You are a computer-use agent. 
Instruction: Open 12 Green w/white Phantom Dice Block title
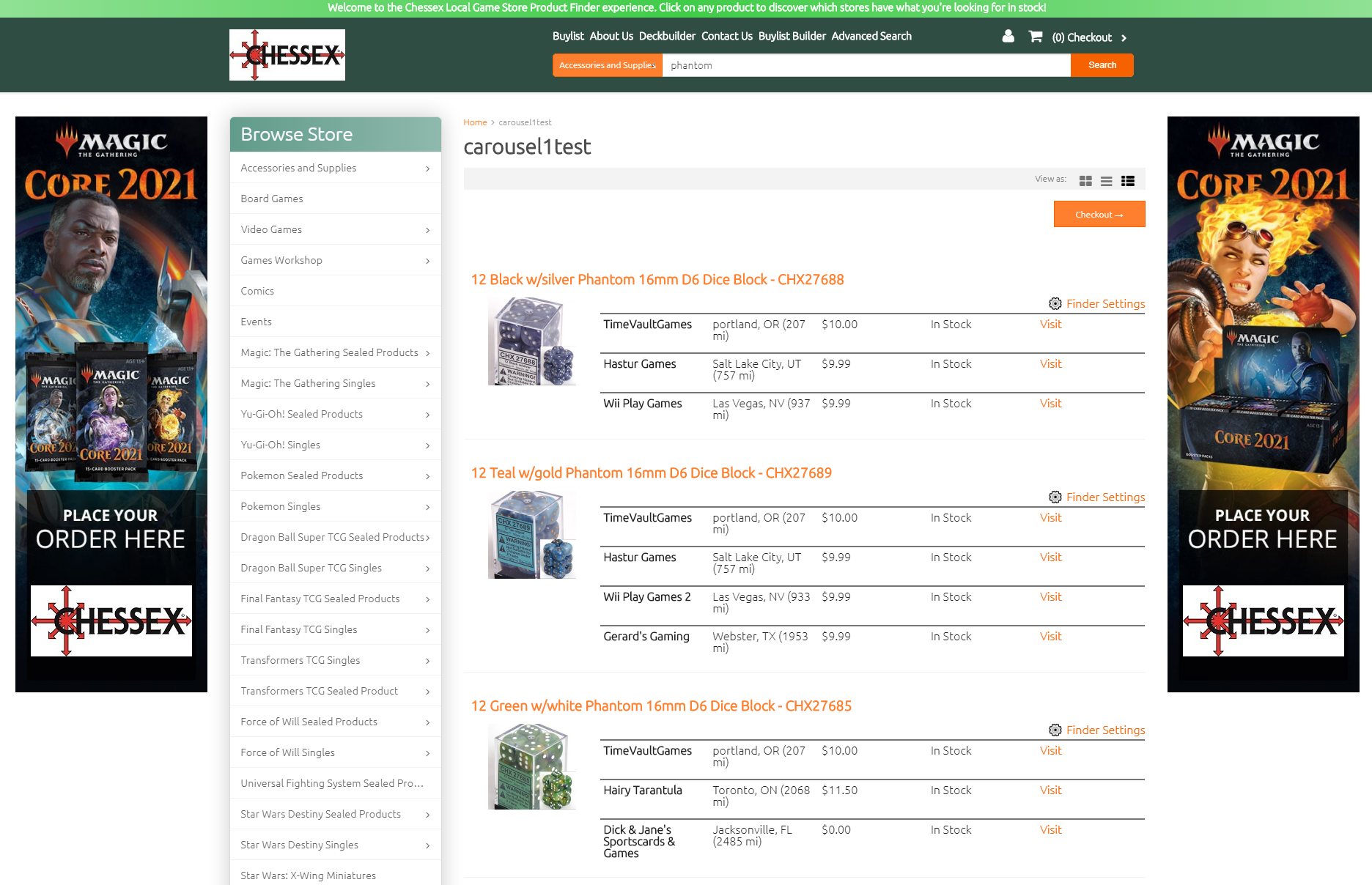(661, 706)
